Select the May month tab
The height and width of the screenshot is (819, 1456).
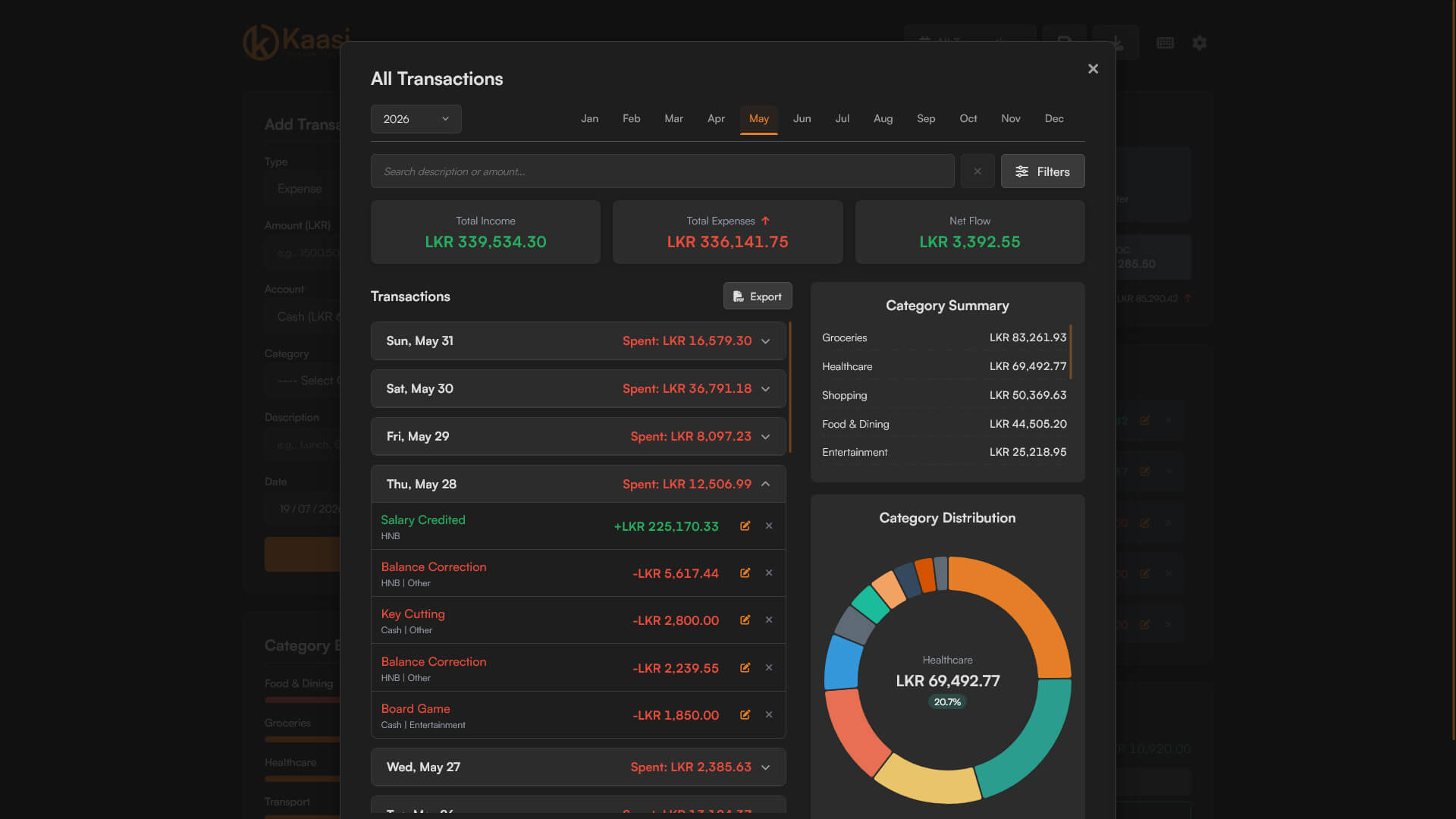758,119
